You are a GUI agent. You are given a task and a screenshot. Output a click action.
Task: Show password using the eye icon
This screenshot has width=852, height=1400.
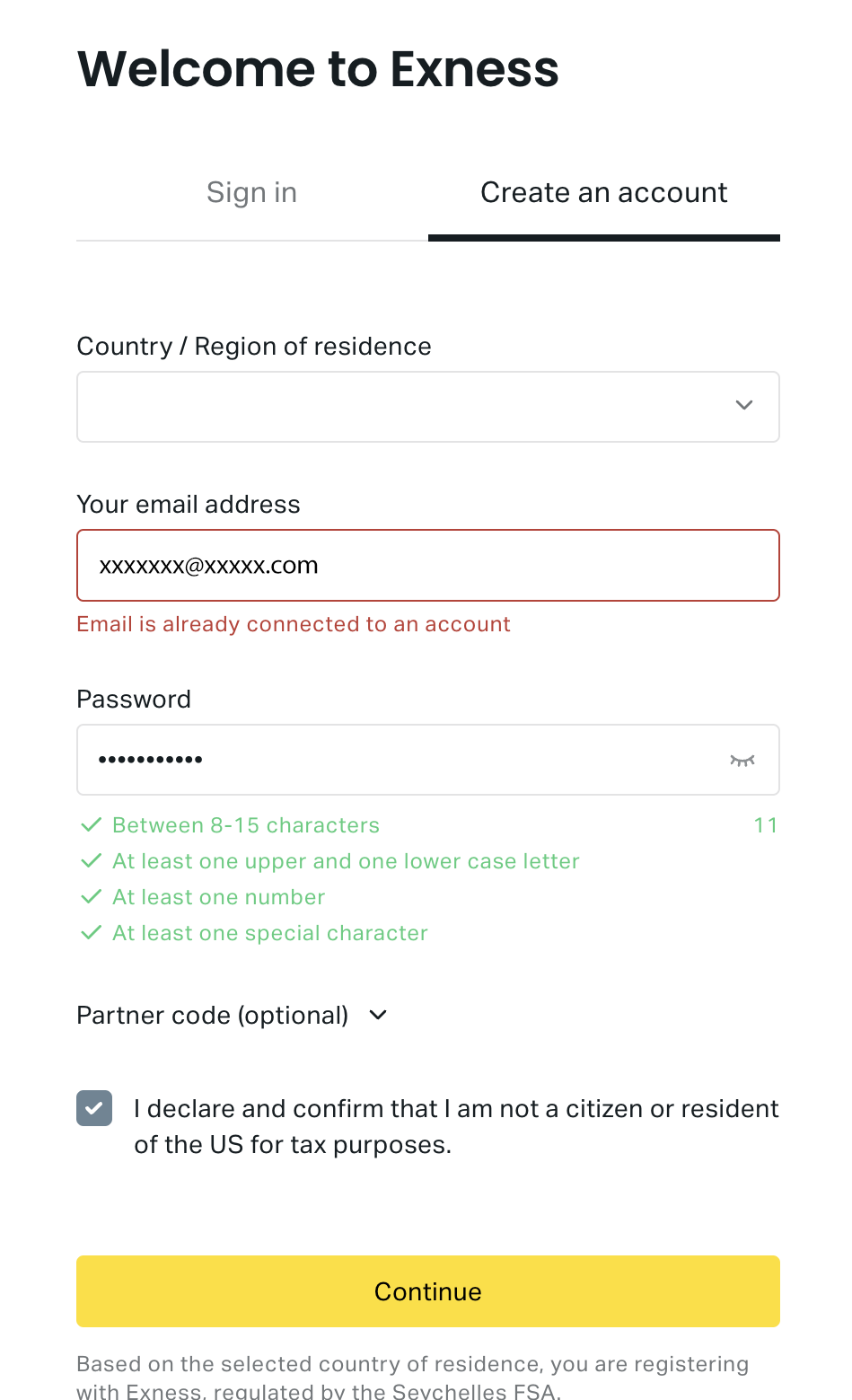(742, 761)
